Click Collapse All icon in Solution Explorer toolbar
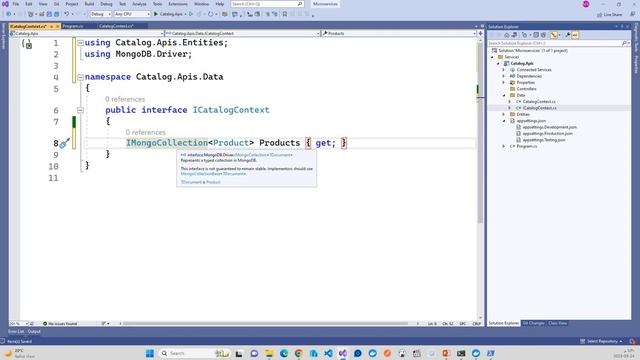Image resolution: width=640 pixels, height=360 pixels. pos(536,35)
